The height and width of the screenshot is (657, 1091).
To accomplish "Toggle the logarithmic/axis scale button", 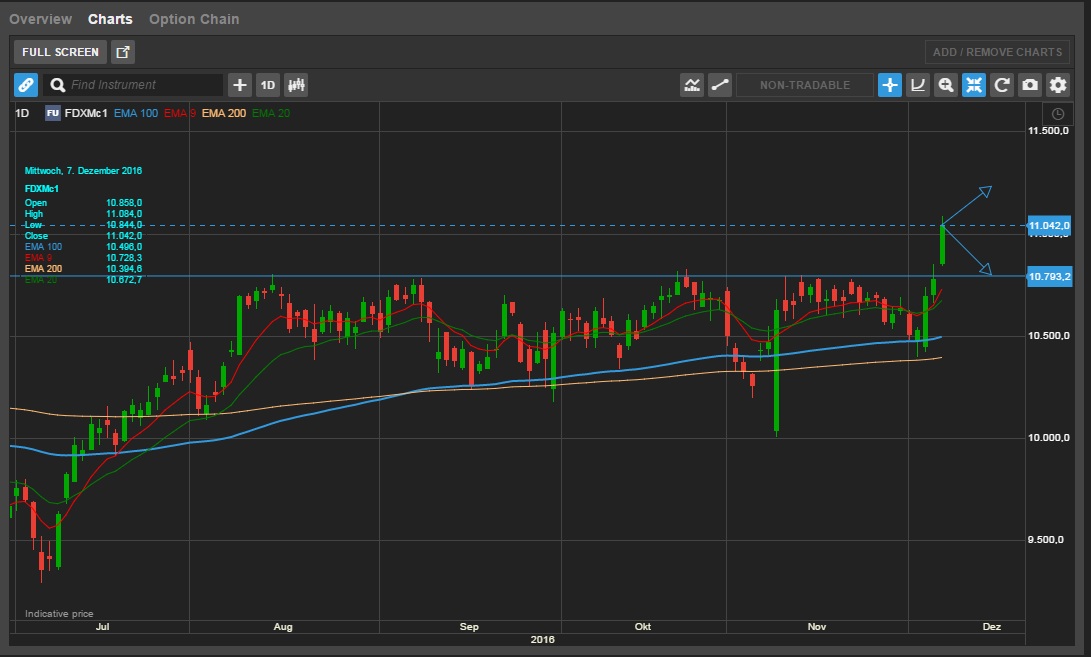I will click(917, 85).
